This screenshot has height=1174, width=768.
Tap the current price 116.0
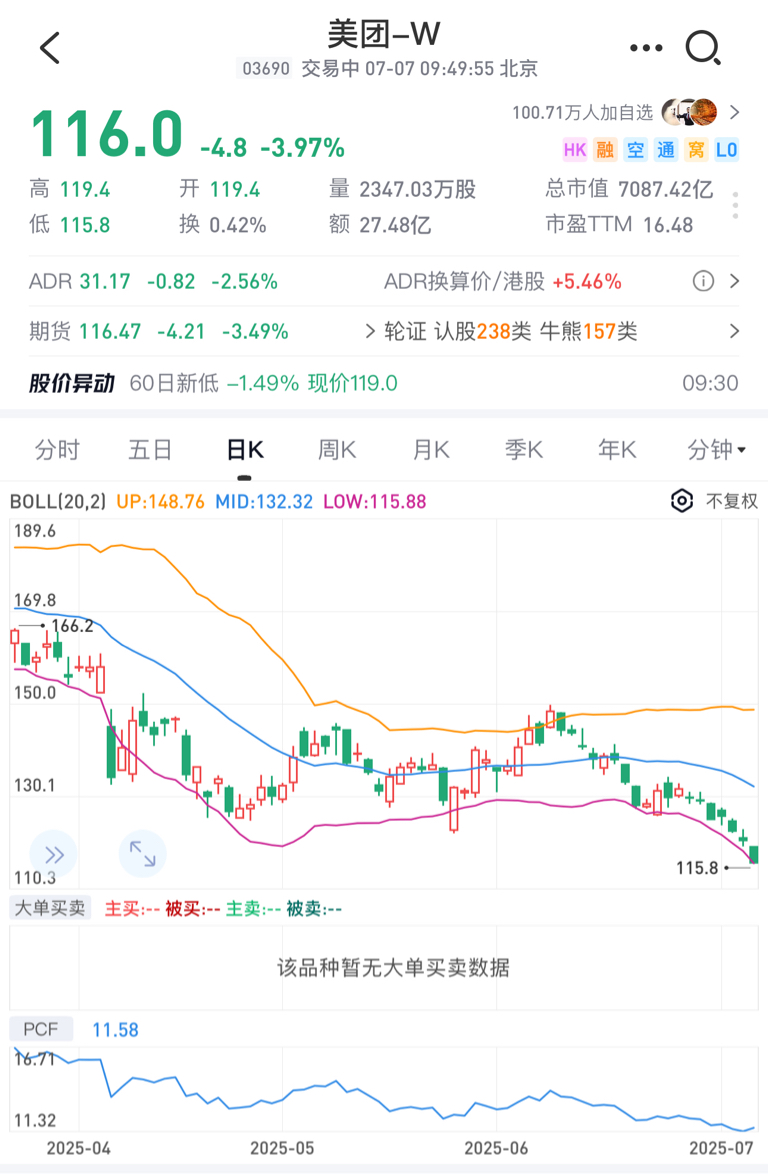106,134
